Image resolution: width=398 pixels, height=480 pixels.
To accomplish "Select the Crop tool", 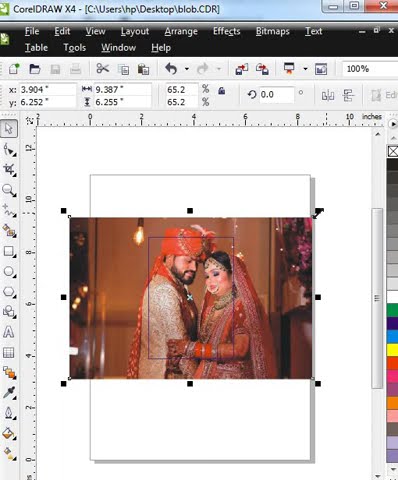I will pyautogui.click(x=9, y=170).
